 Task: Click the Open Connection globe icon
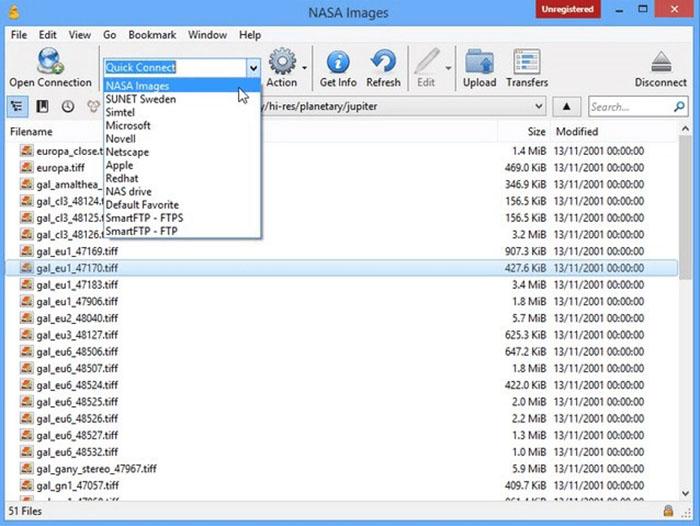(x=50, y=61)
